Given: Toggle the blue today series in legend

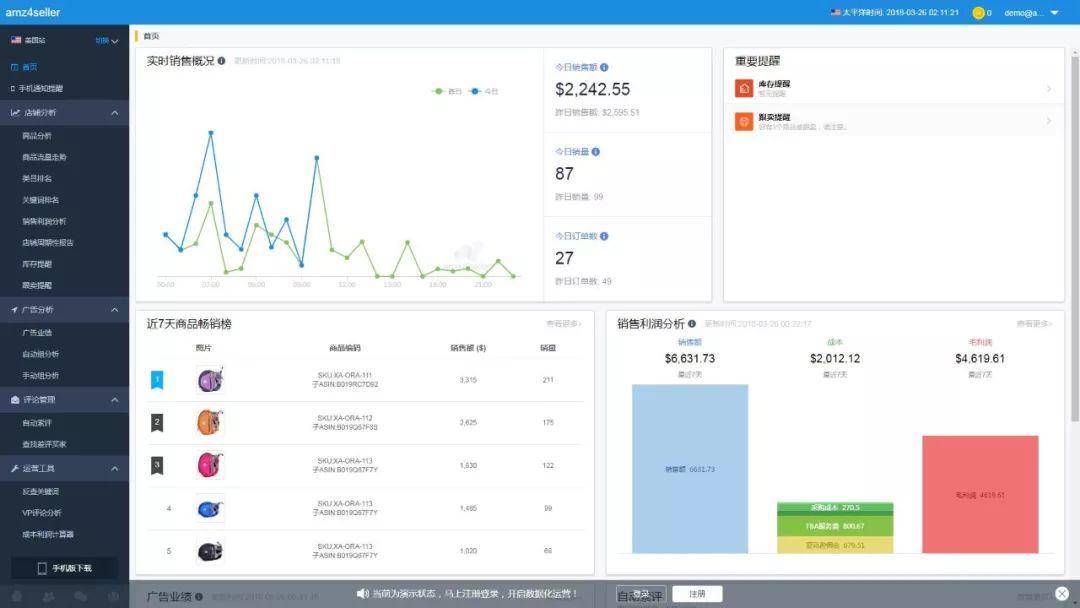Looking at the screenshot, I should click(x=483, y=91).
